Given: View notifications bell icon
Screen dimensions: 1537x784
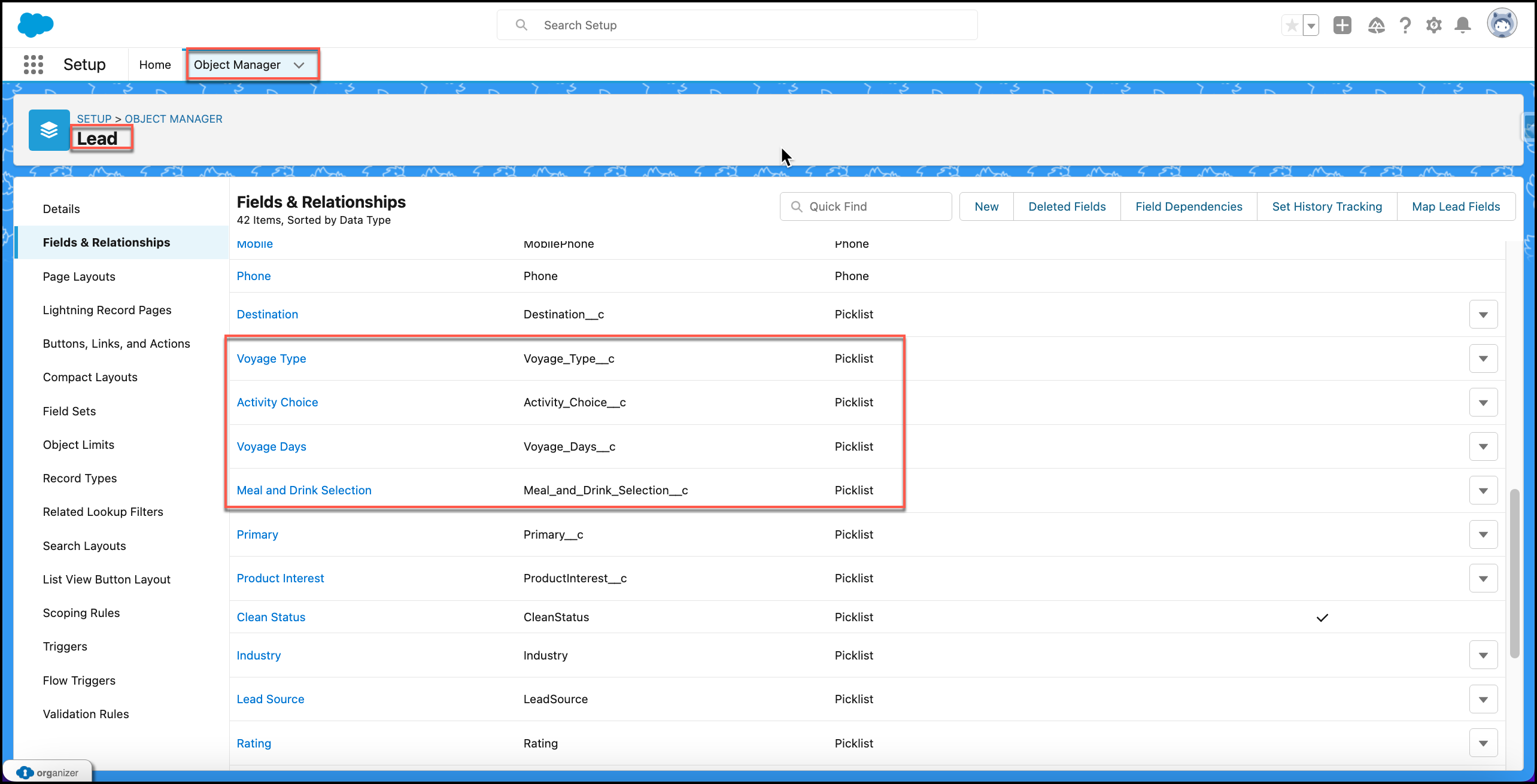Looking at the screenshot, I should click(1463, 25).
